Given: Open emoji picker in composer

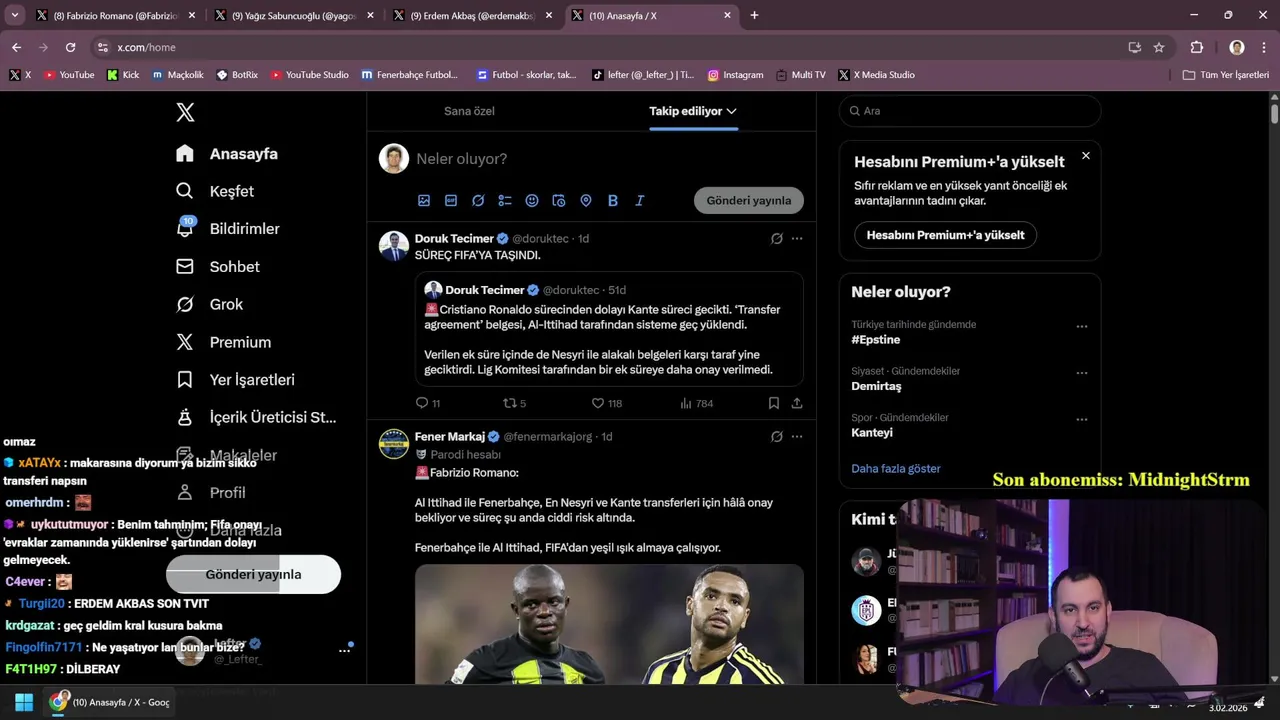Looking at the screenshot, I should [532, 200].
